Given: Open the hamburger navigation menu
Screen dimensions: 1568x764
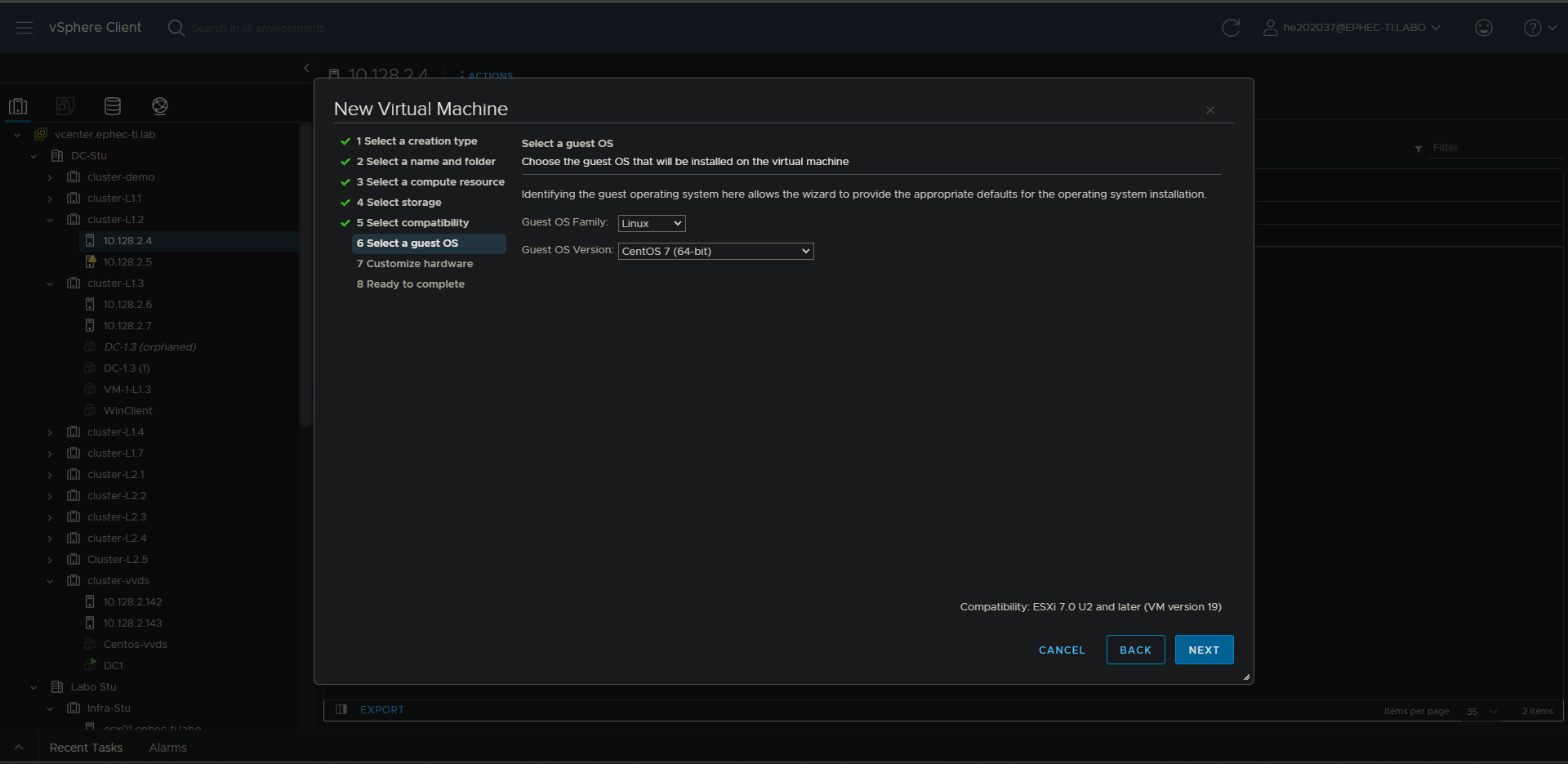Looking at the screenshot, I should click(x=24, y=28).
